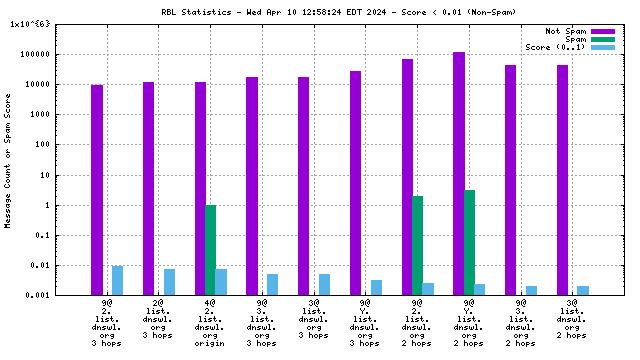640x360 pixels.
Task: Click the last purple bar on the right
Action: click(x=562, y=180)
